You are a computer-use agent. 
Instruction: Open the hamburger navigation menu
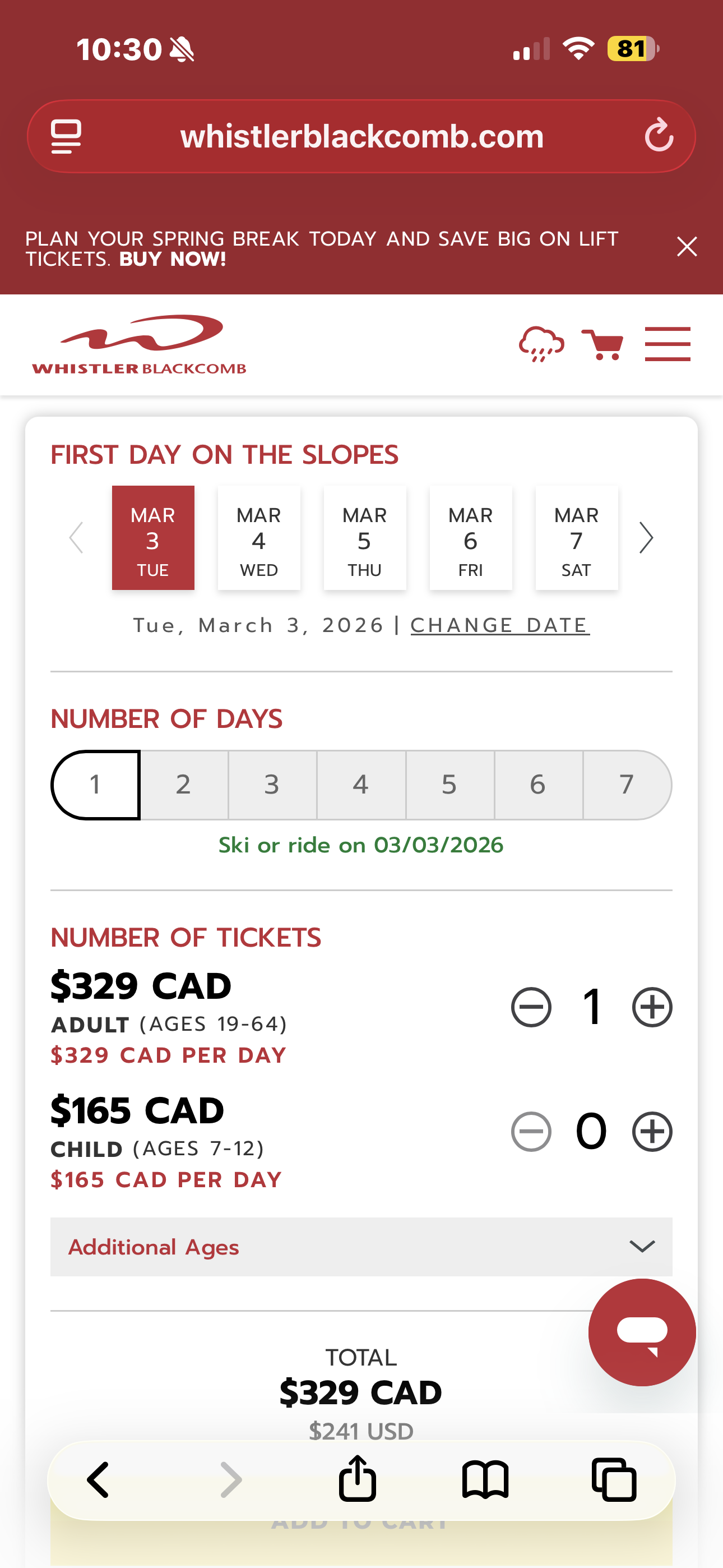668,344
